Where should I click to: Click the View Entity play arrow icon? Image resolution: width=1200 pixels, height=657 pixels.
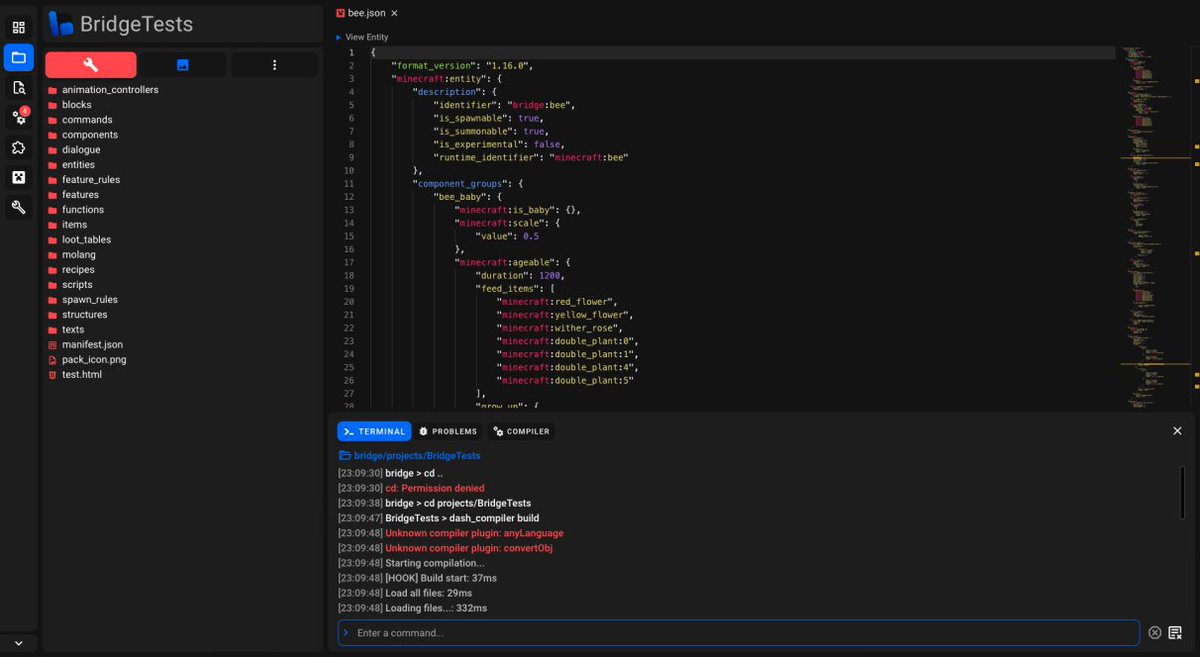[339, 37]
